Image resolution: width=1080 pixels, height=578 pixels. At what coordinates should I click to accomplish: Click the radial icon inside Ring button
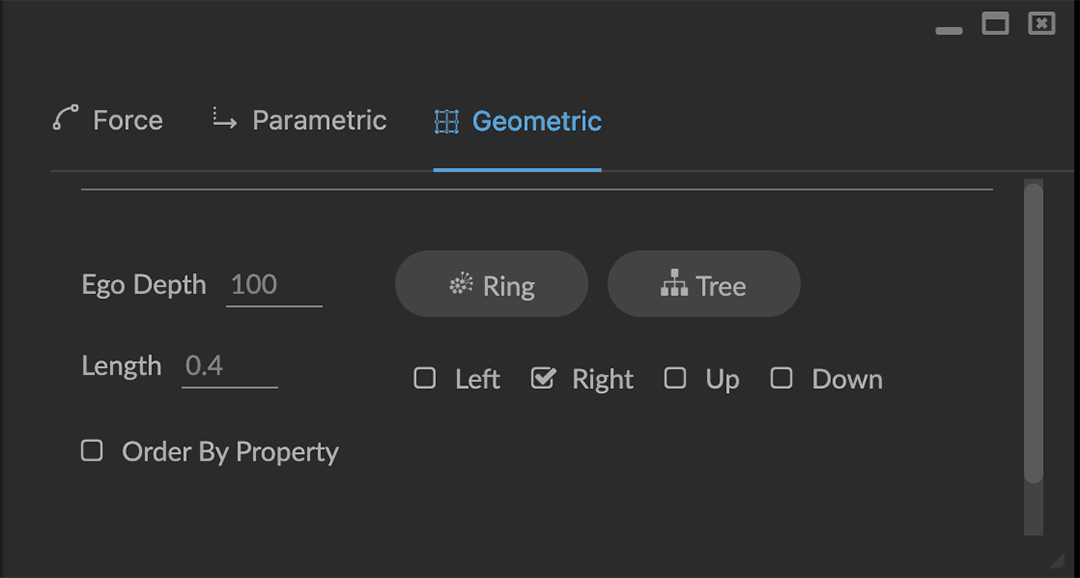click(461, 285)
